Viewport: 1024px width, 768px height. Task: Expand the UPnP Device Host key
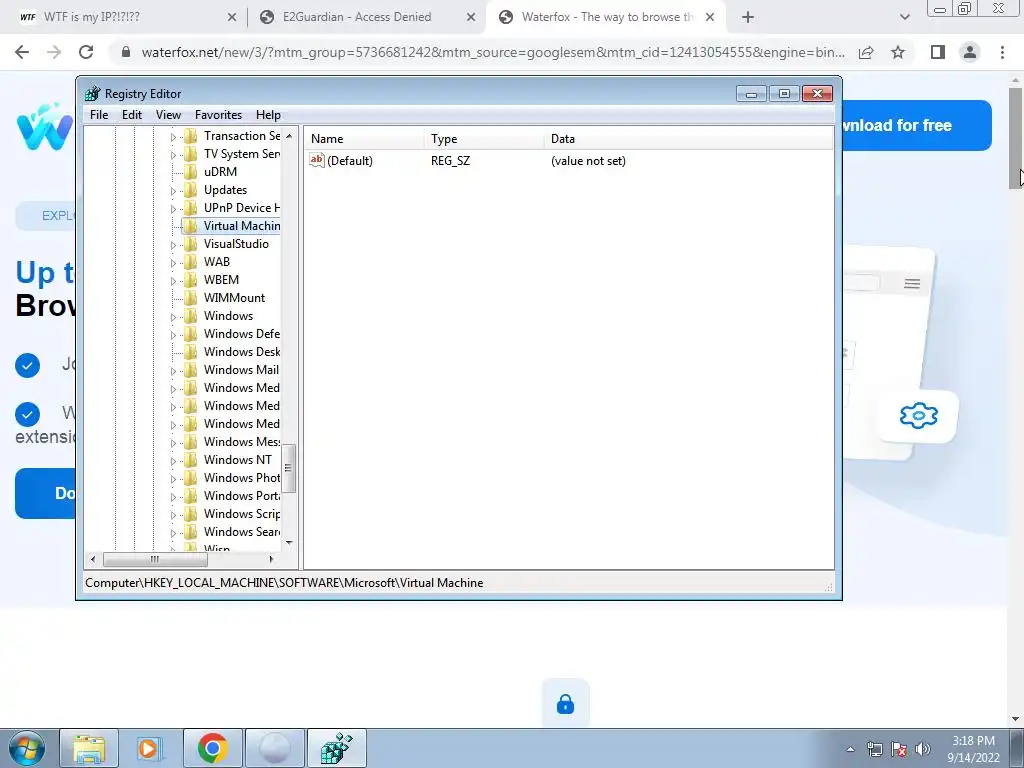pos(173,208)
